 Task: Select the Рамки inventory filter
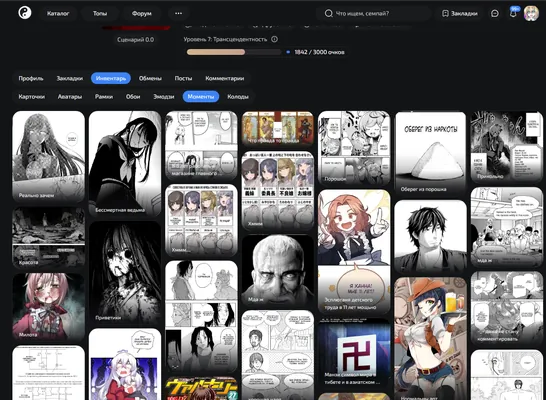pos(104,96)
